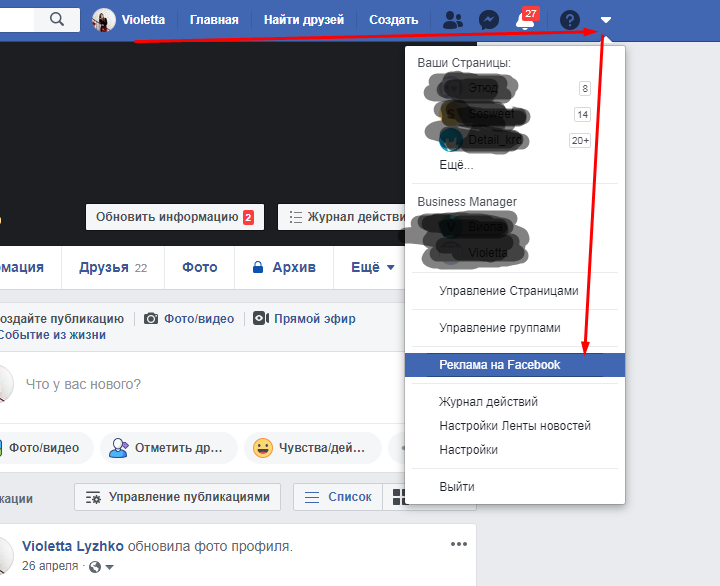720x586 pixels.
Task: Click Чувства/дей... button
Action: (313, 448)
